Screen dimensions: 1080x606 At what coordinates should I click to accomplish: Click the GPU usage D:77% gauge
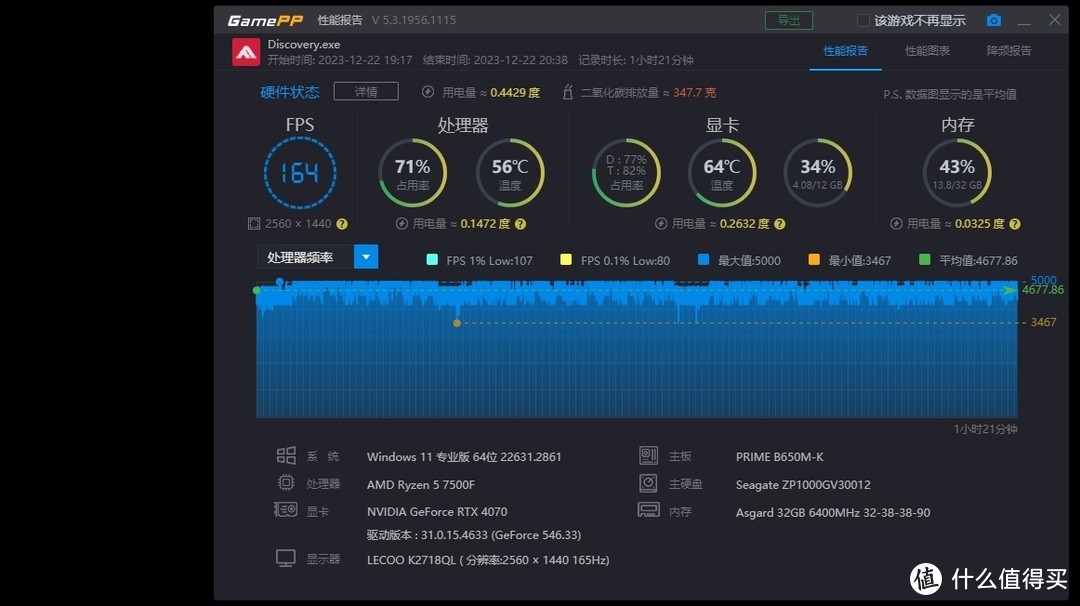626,173
